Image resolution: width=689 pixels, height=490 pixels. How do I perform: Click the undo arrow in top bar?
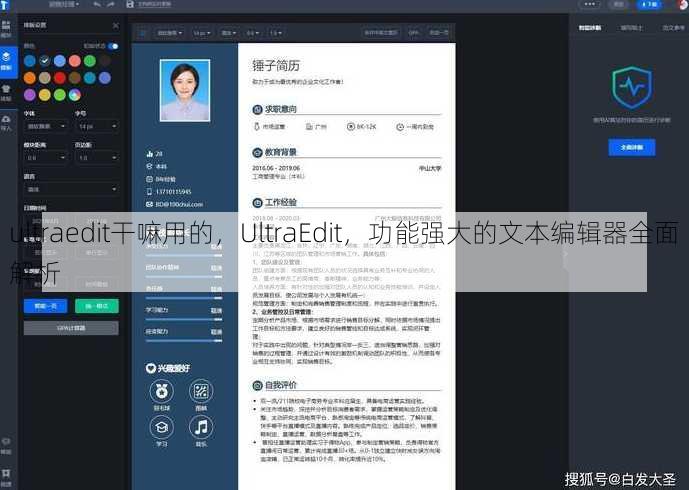coord(97,4)
